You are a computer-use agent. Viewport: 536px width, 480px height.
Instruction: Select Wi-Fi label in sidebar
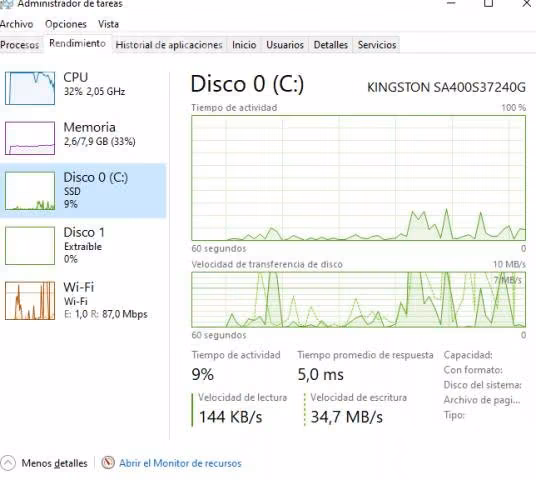click(x=79, y=287)
